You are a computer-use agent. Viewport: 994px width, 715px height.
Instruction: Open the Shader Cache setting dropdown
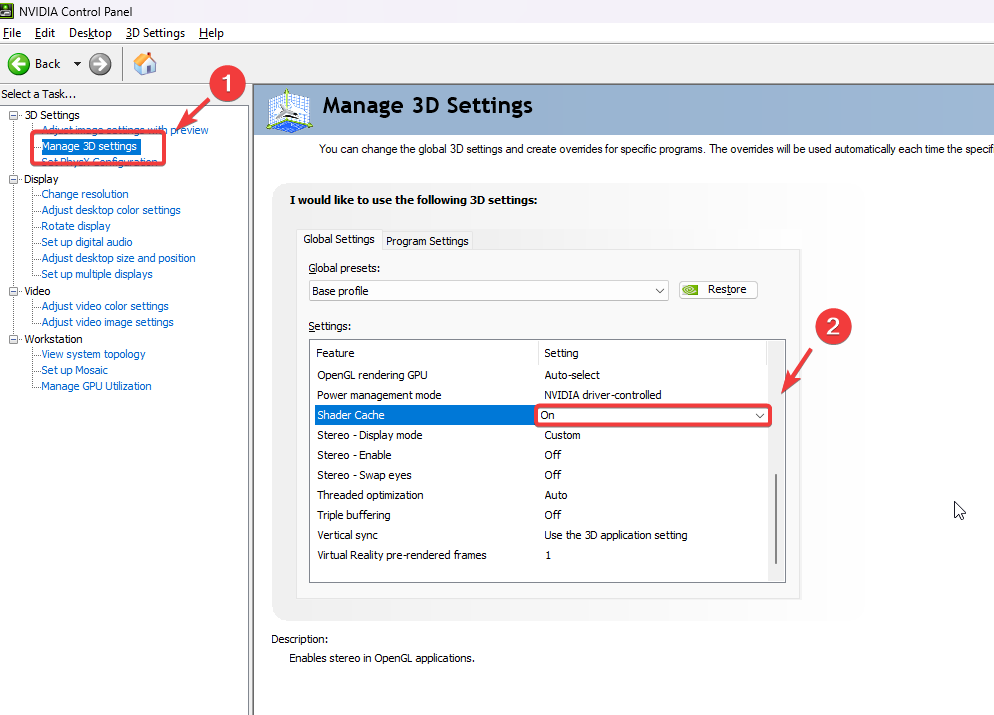pyautogui.click(x=759, y=415)
